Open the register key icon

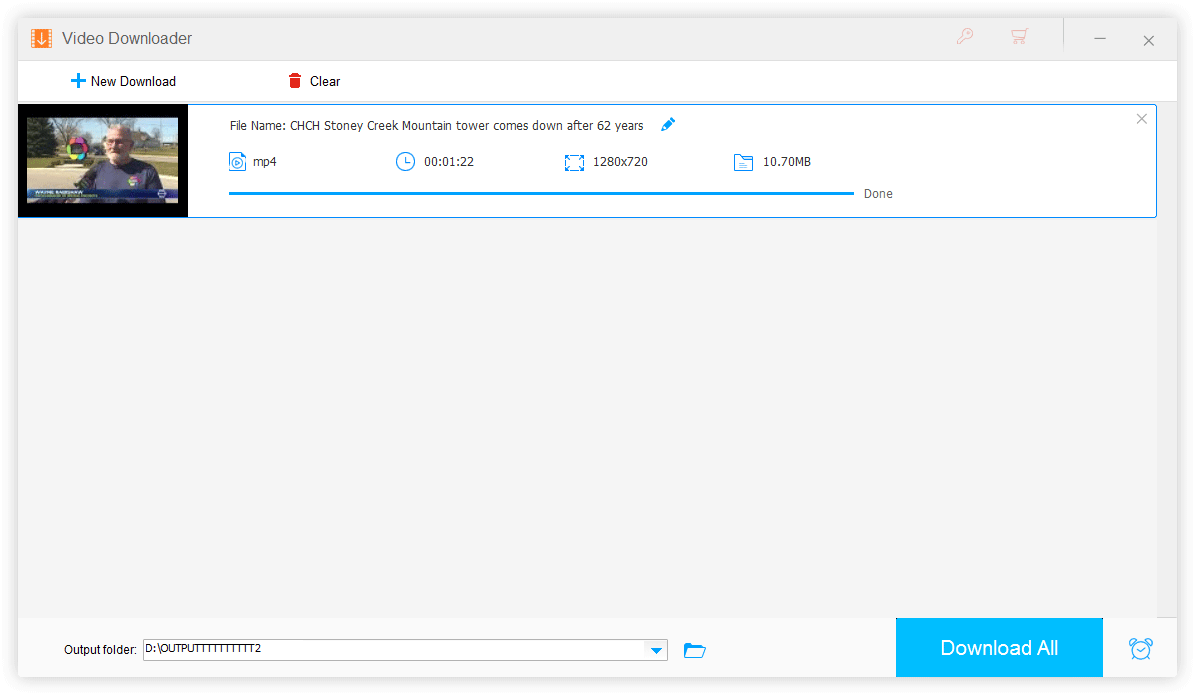[965, 37]
